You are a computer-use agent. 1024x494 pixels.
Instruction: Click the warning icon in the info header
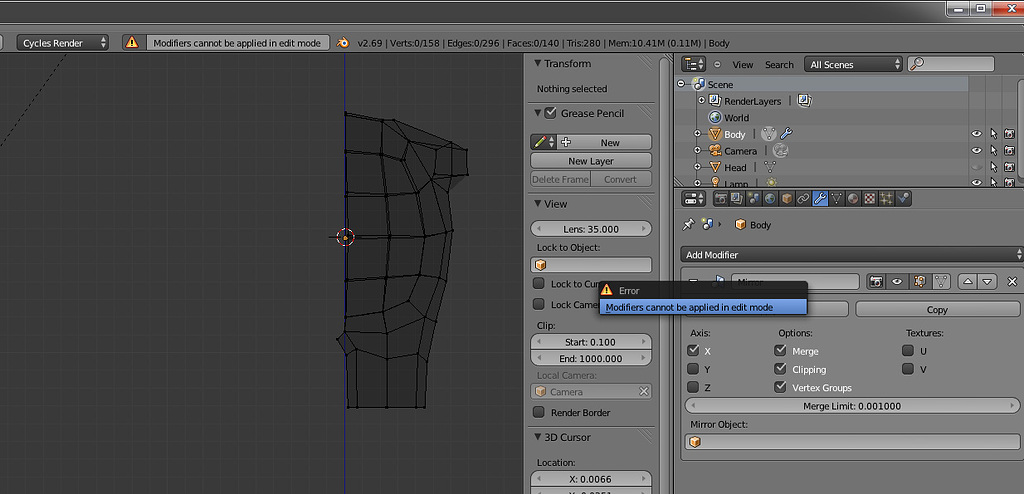point(132,42)
